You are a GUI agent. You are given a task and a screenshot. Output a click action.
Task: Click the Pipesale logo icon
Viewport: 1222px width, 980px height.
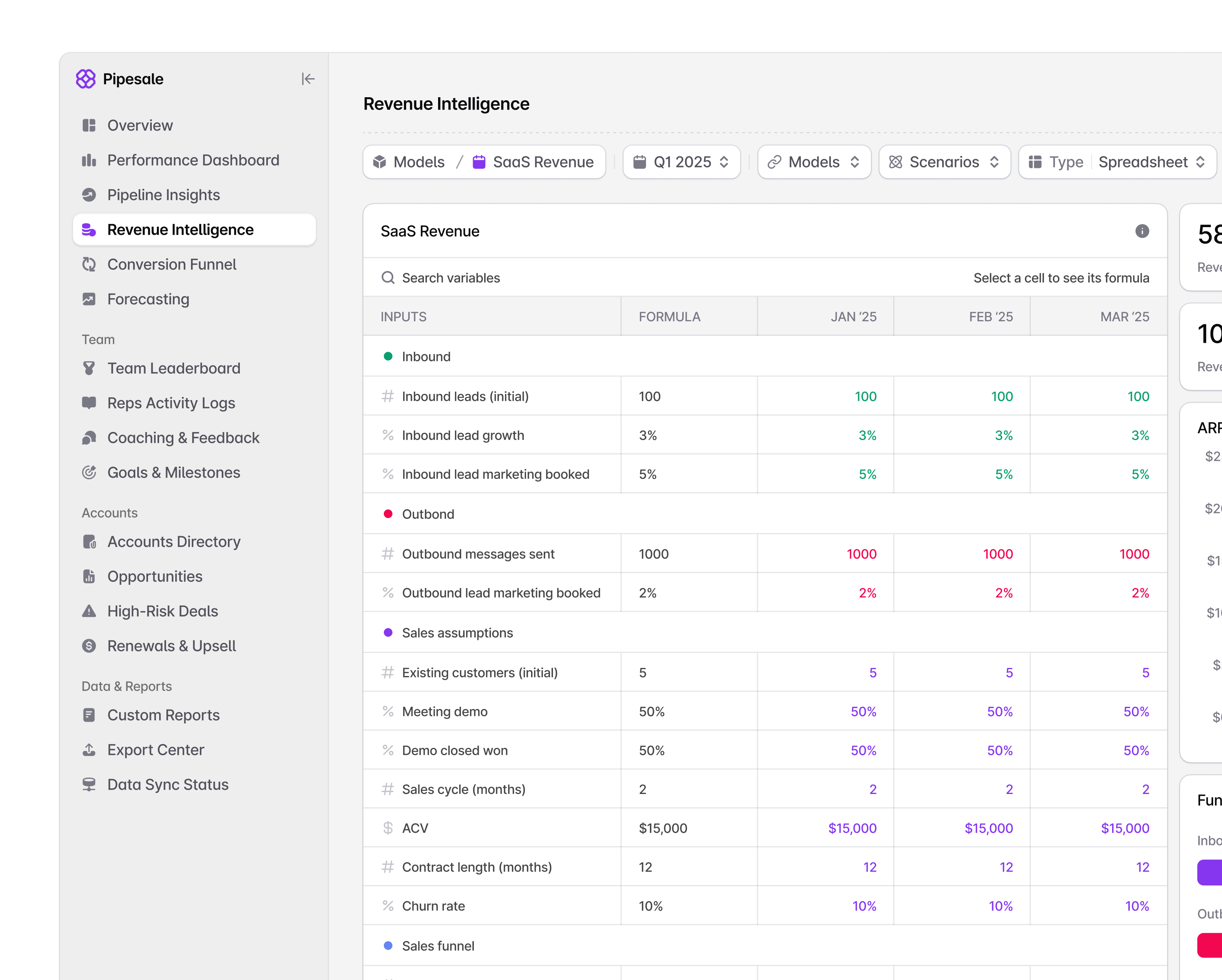[x=86, y=79]
